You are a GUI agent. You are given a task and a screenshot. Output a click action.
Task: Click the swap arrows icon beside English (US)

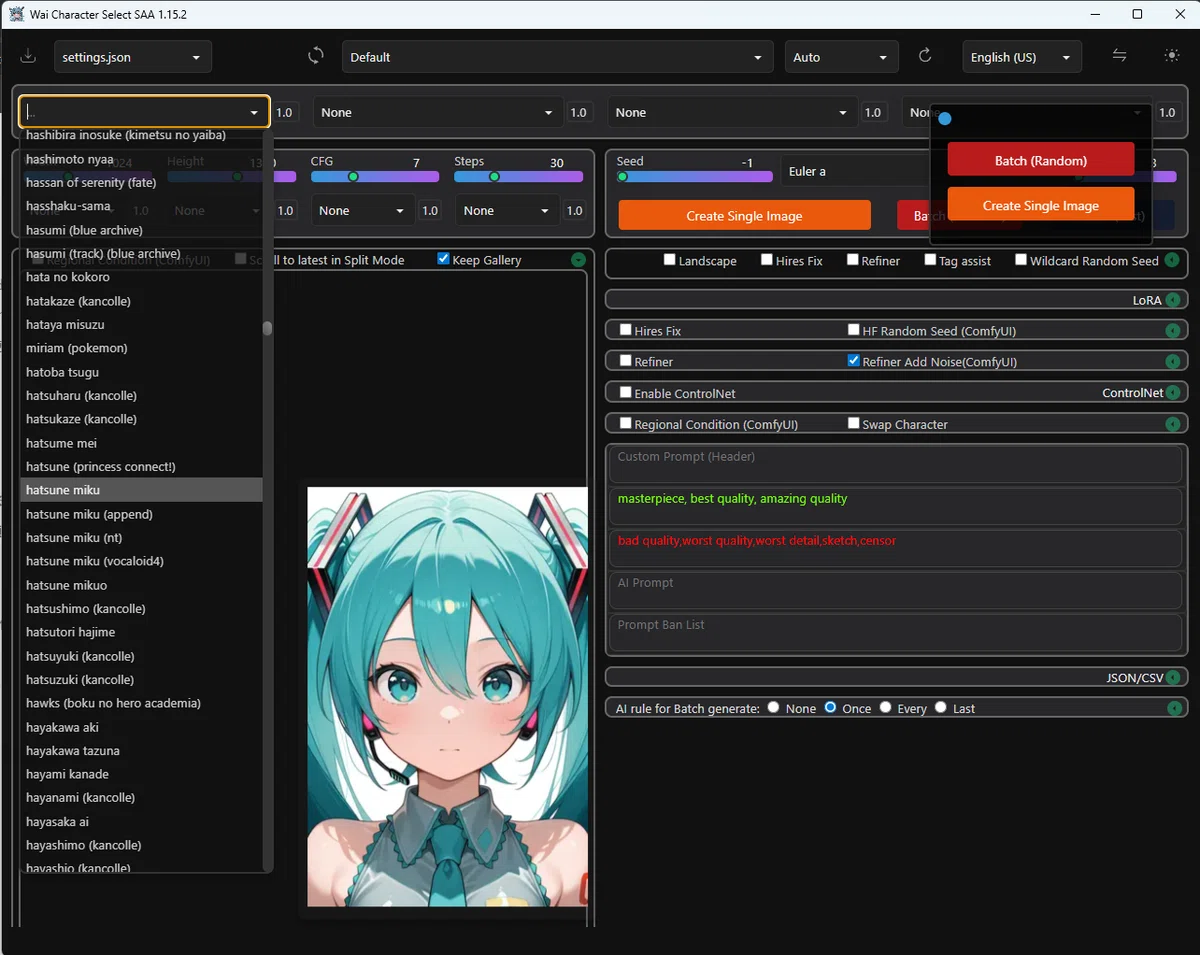coord(1120,56)
